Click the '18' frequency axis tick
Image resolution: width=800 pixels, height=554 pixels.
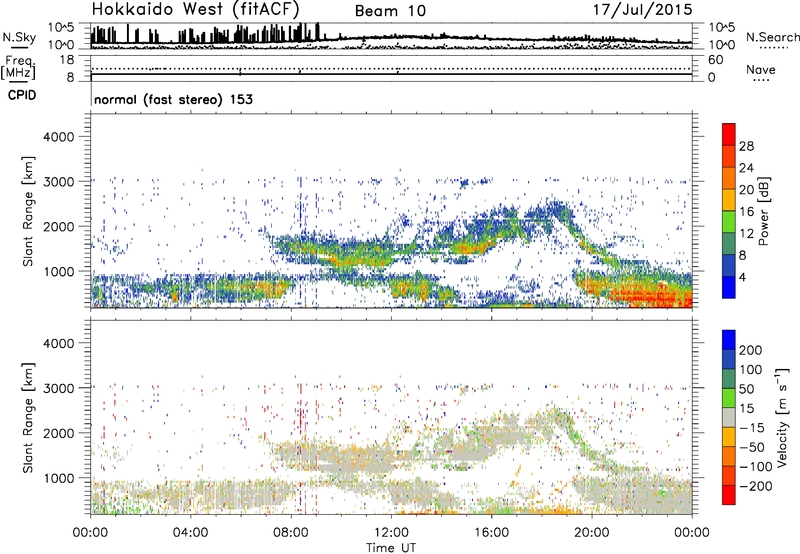coord(67,60)
